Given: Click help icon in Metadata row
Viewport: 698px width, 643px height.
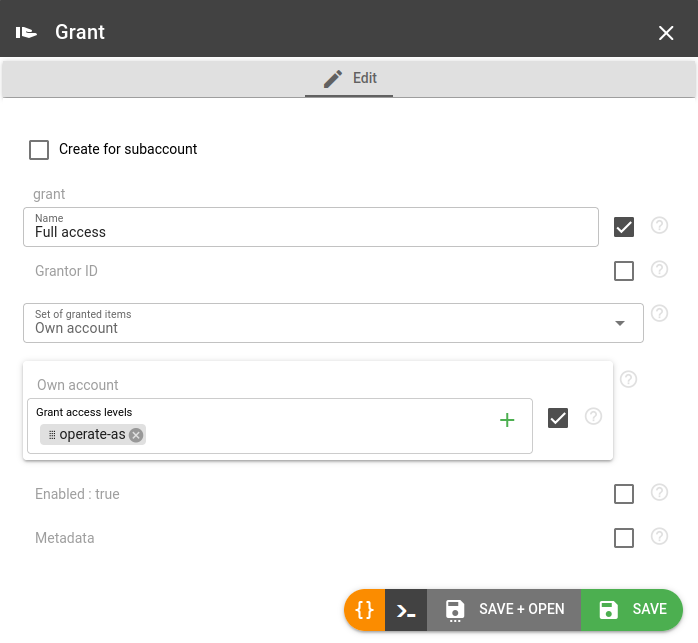Looking at the screenshot, I should pos(659,537).
